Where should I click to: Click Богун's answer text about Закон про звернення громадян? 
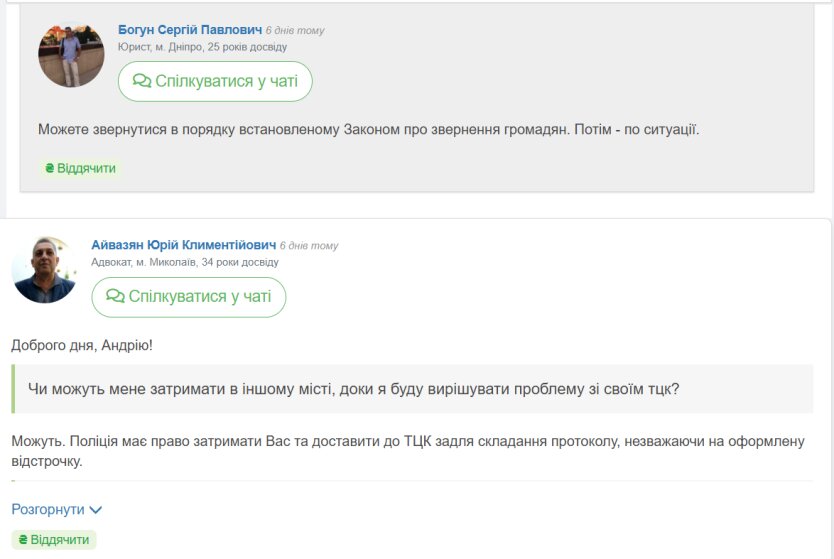tap(369, 129)
